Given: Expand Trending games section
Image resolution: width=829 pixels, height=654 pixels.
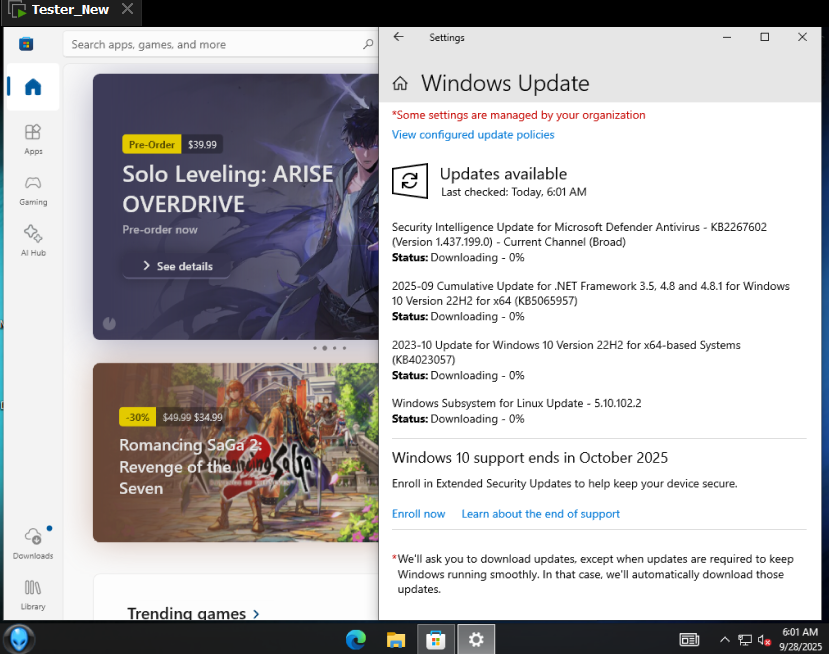Looking at the screenshot, I should (x=194, y=613).
